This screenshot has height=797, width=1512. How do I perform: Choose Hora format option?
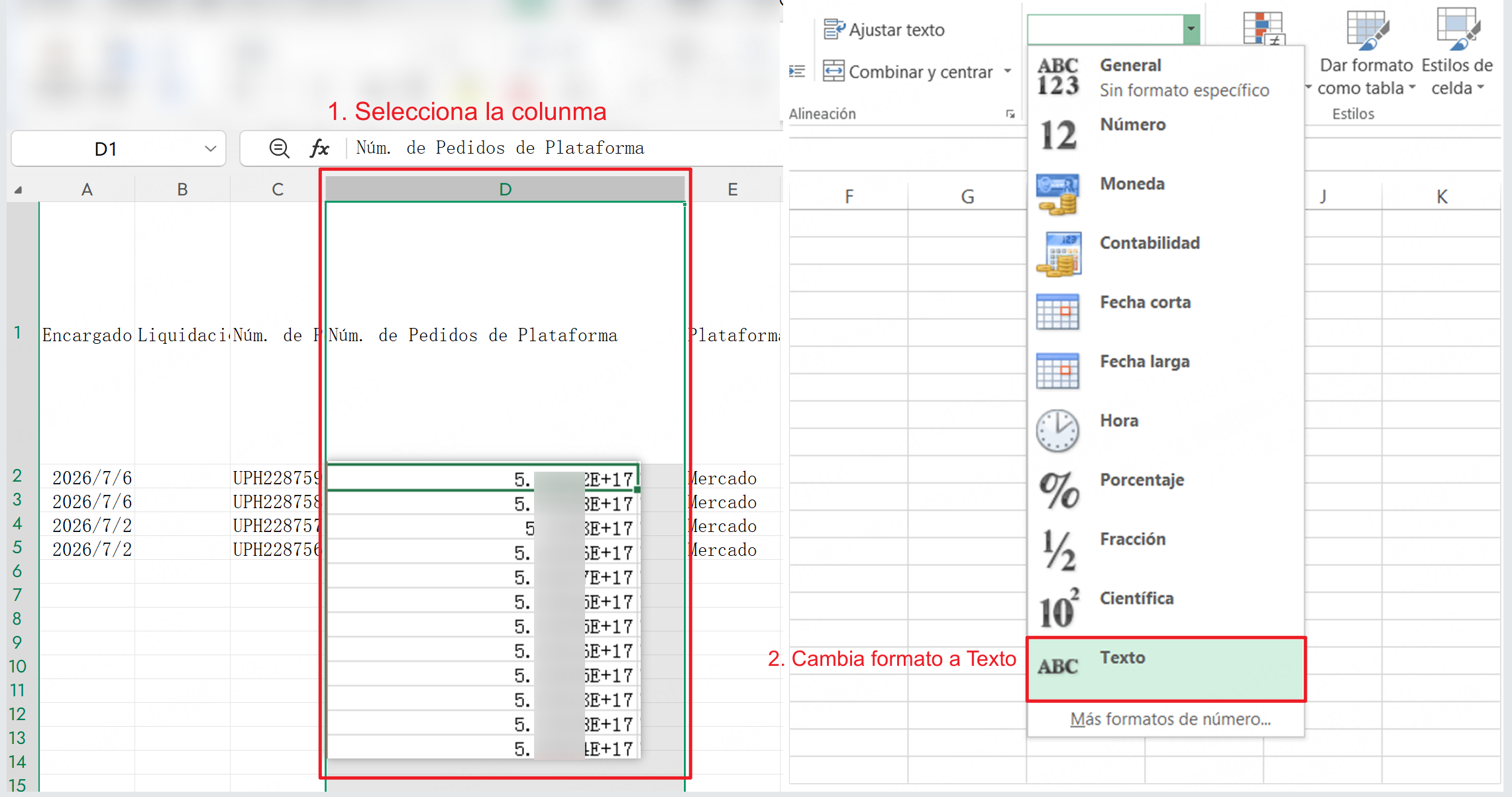coord(1166,432)
